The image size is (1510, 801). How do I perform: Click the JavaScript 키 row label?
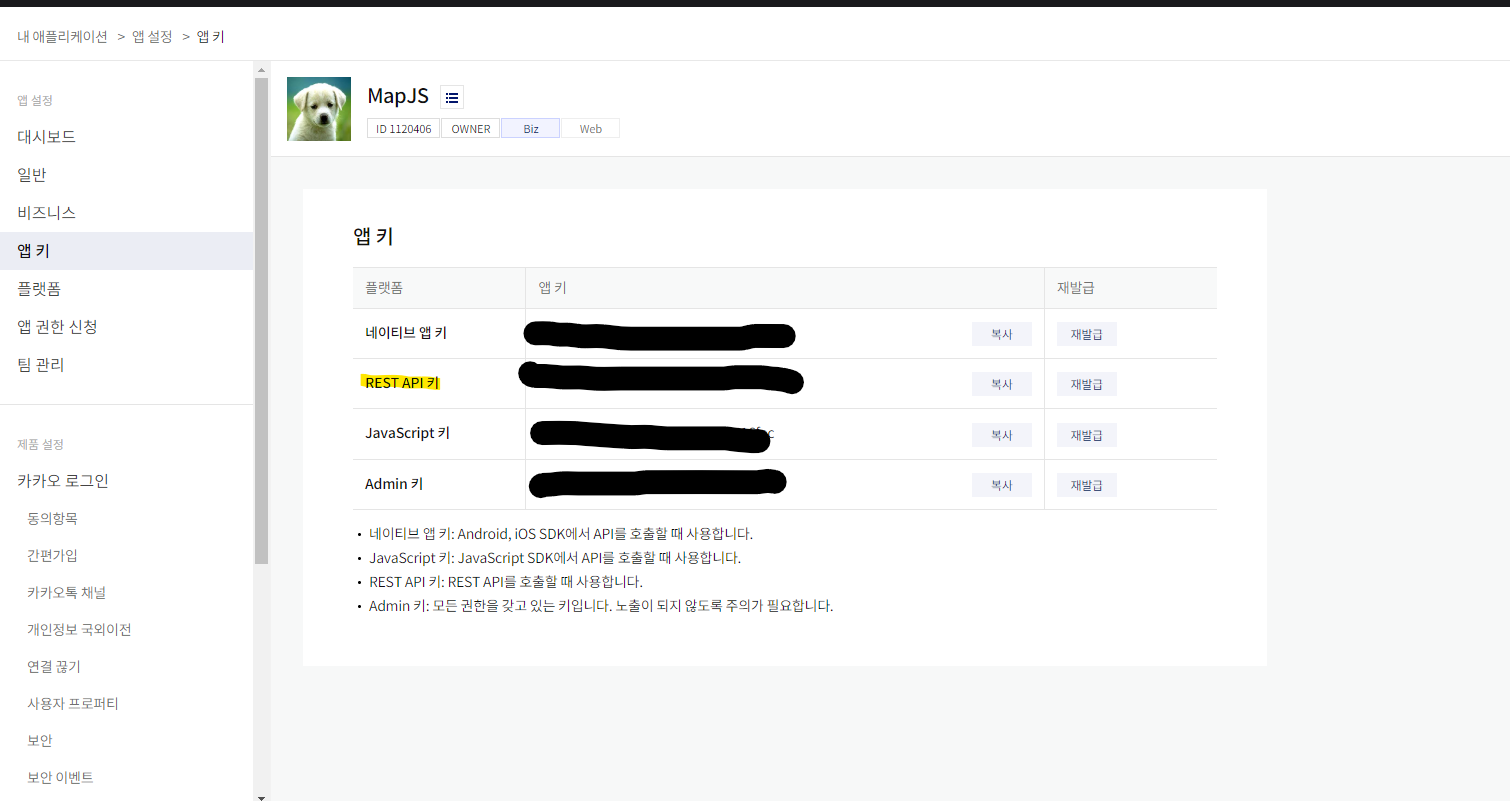point(407,433)
